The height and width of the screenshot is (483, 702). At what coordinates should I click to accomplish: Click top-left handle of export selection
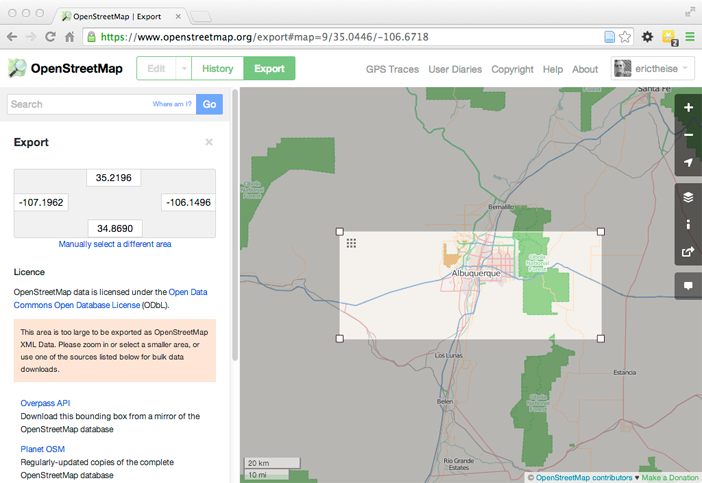340,231
